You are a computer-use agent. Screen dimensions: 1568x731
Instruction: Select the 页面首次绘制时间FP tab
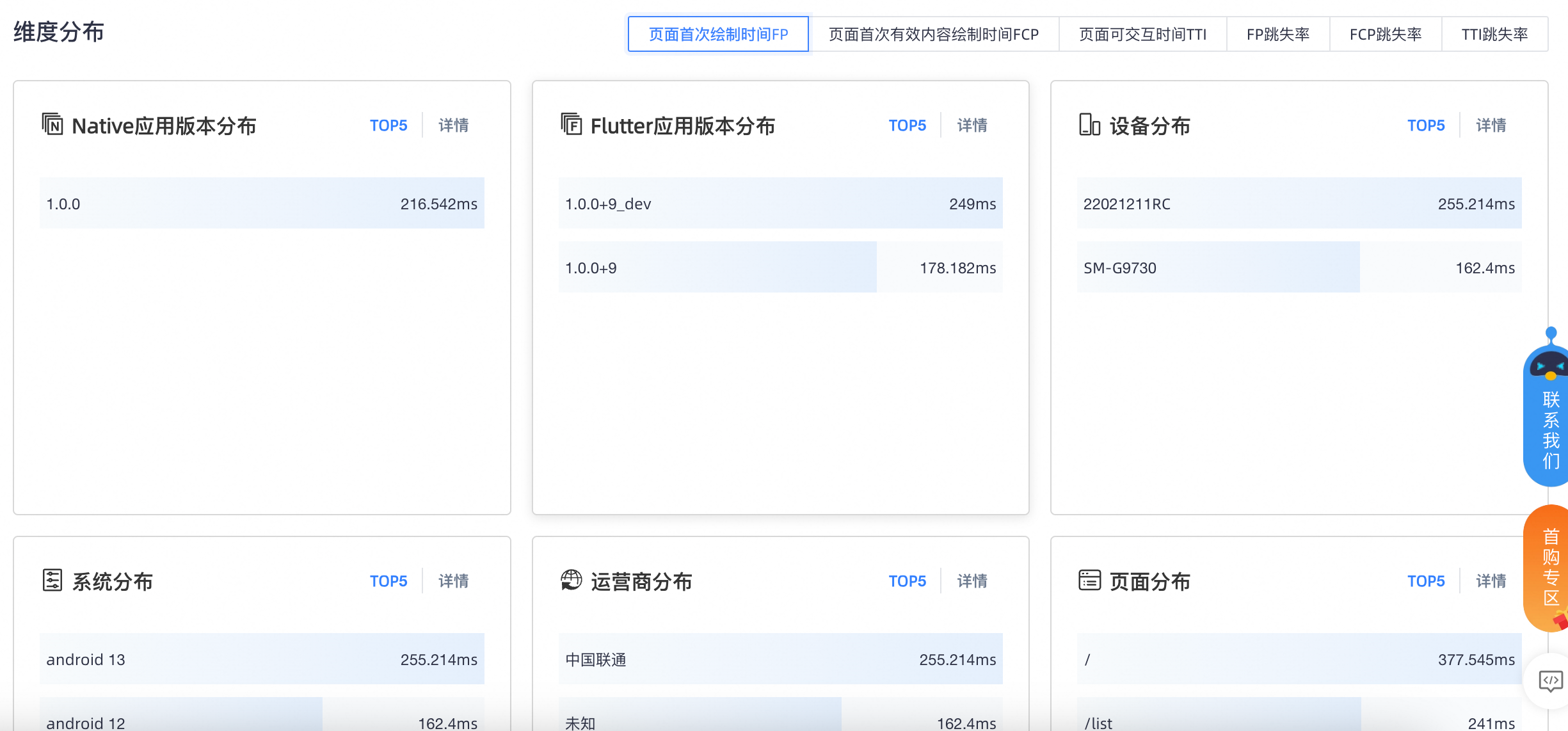click(718, 34)
